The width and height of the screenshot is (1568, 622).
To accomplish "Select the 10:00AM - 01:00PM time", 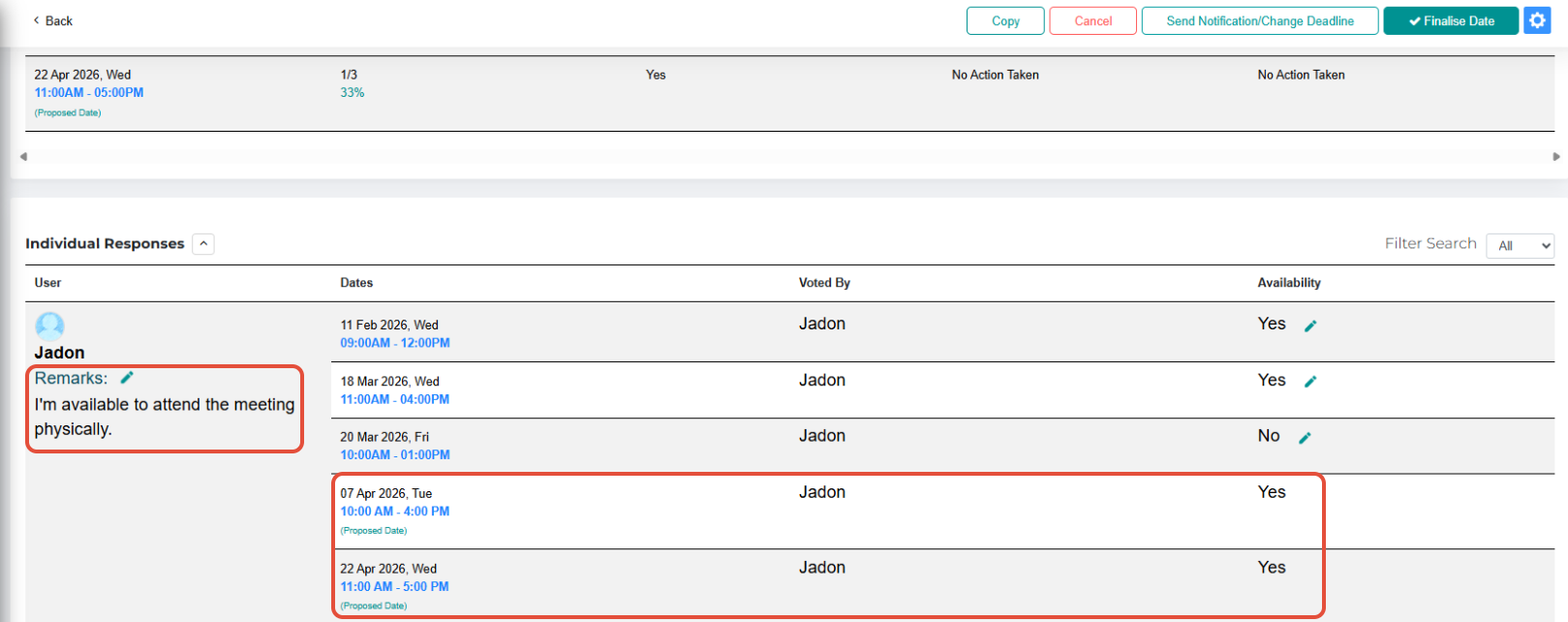I will click(395, 454).
